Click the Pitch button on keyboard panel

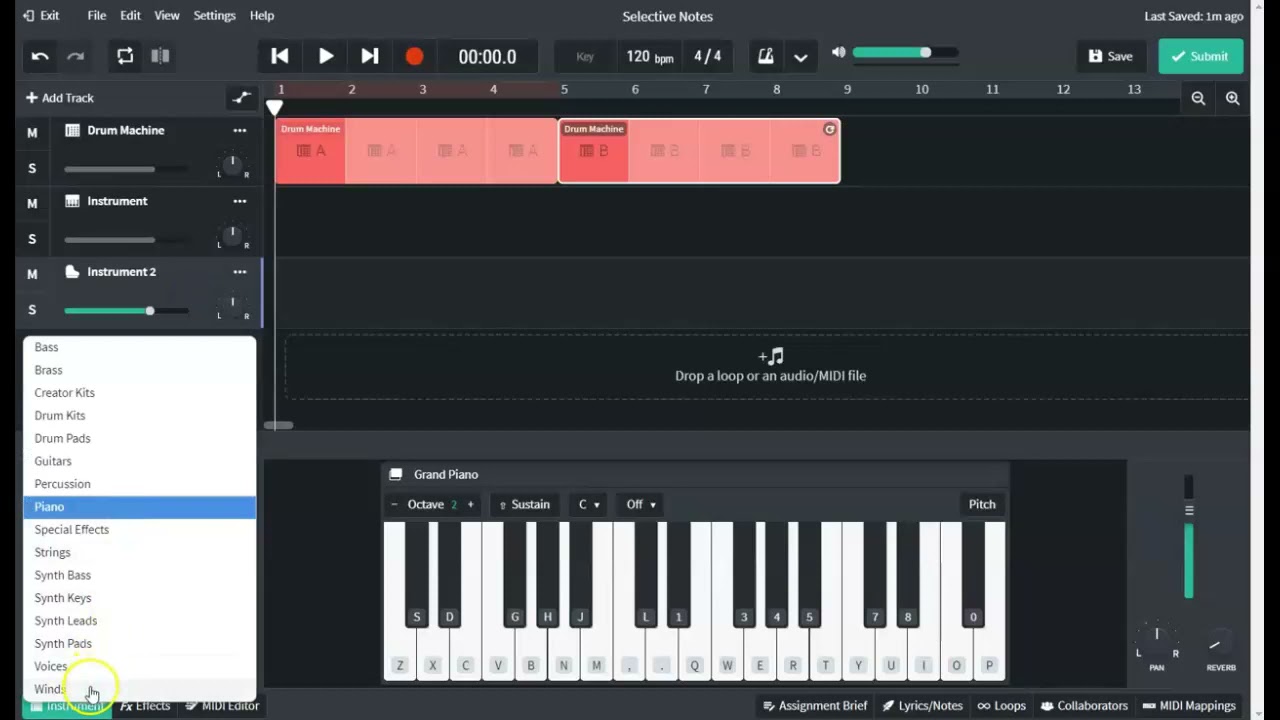click(x=982, y=505)
